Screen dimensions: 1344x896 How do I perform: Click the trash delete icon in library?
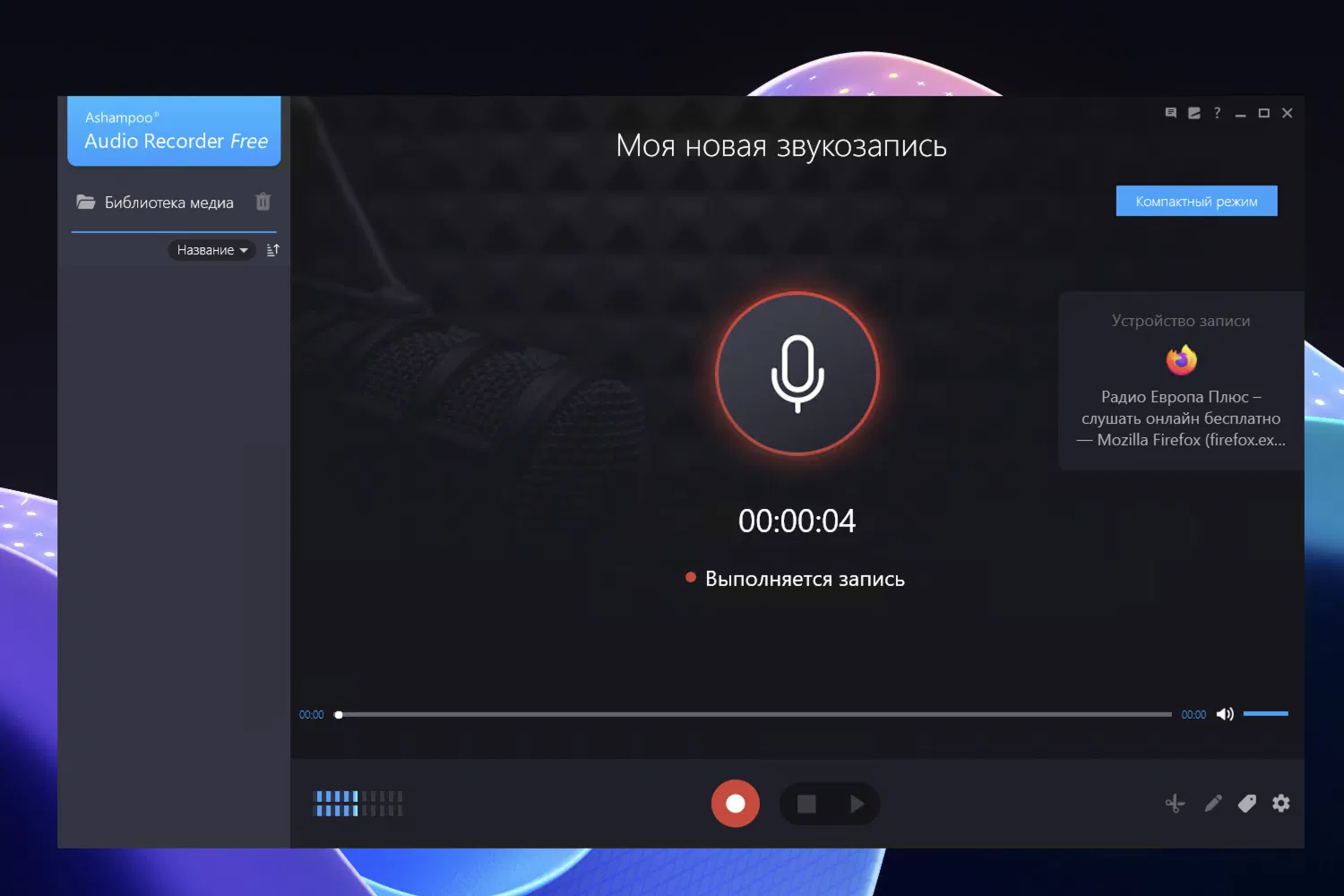(263, 202)
